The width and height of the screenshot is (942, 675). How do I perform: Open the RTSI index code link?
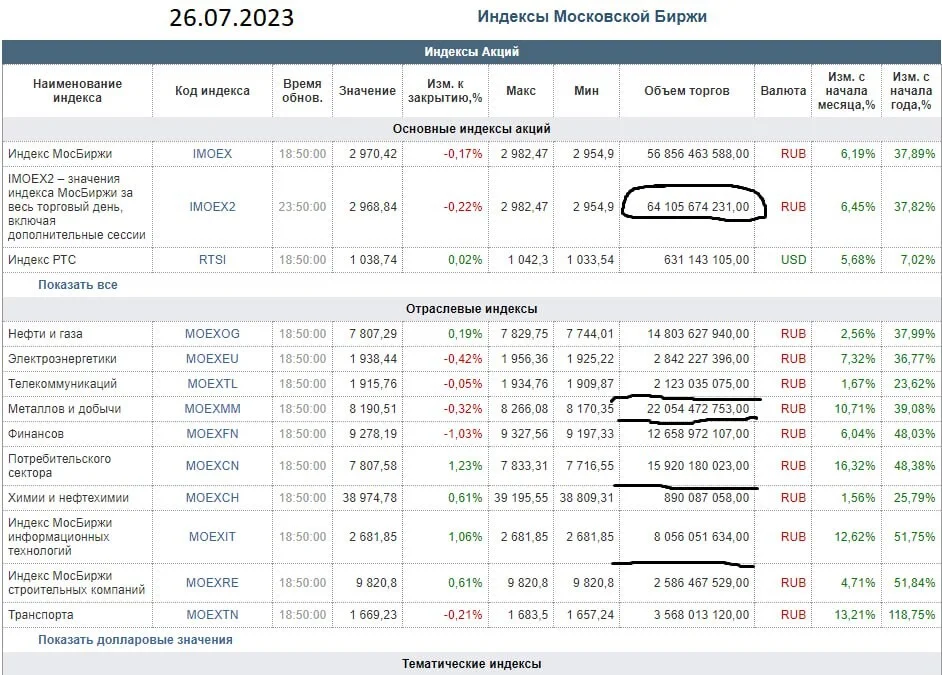pyautogui.click(x=212, y=259)
